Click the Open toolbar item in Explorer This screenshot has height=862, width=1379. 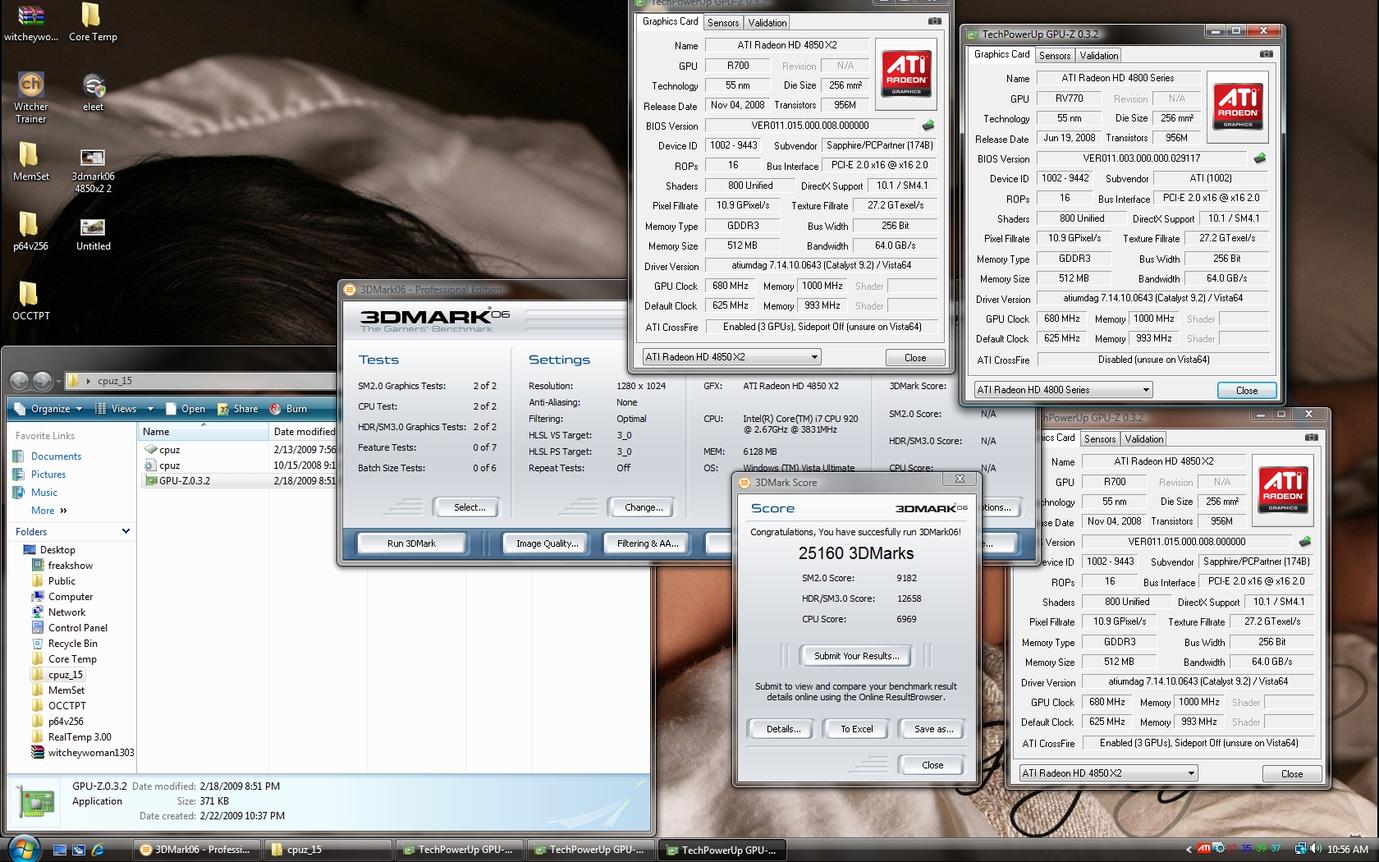click(x=185, y=408)
